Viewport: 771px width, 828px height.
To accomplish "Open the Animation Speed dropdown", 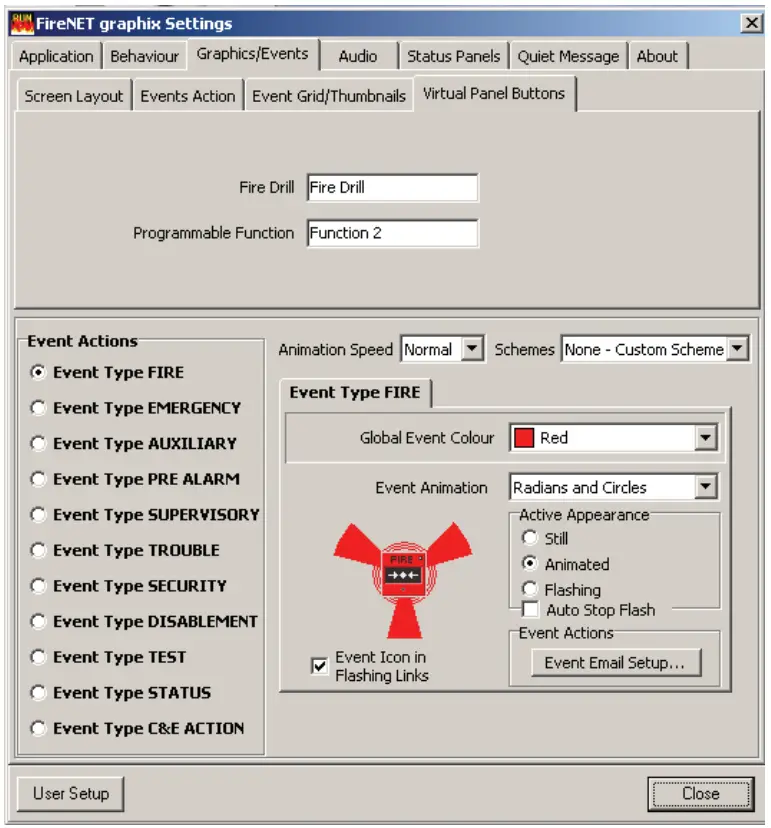I will coord(472,349).
